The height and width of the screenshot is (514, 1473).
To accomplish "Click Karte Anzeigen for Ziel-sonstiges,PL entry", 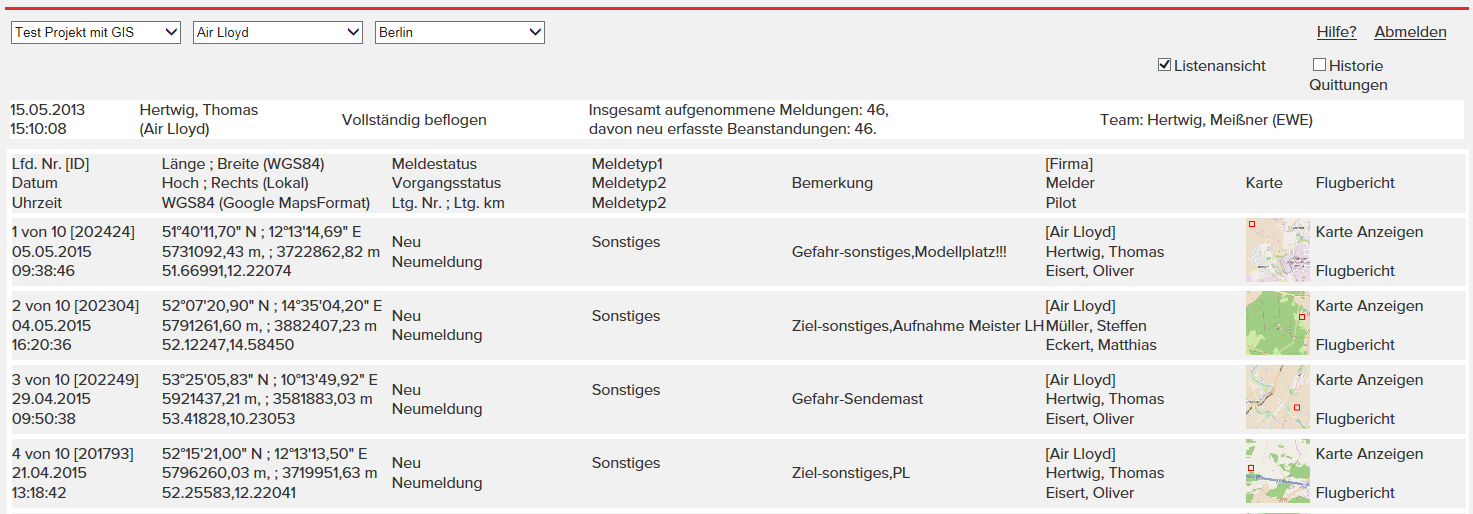I will 1369,454.
